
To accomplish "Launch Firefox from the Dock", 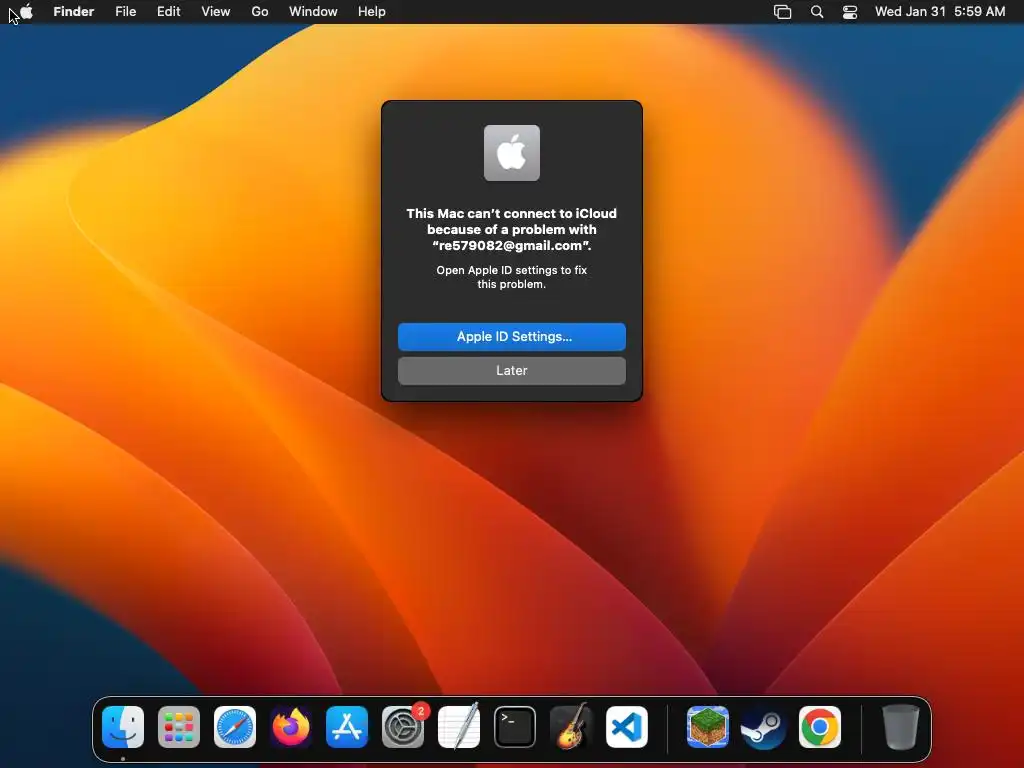I will click(x=291, y=726).
